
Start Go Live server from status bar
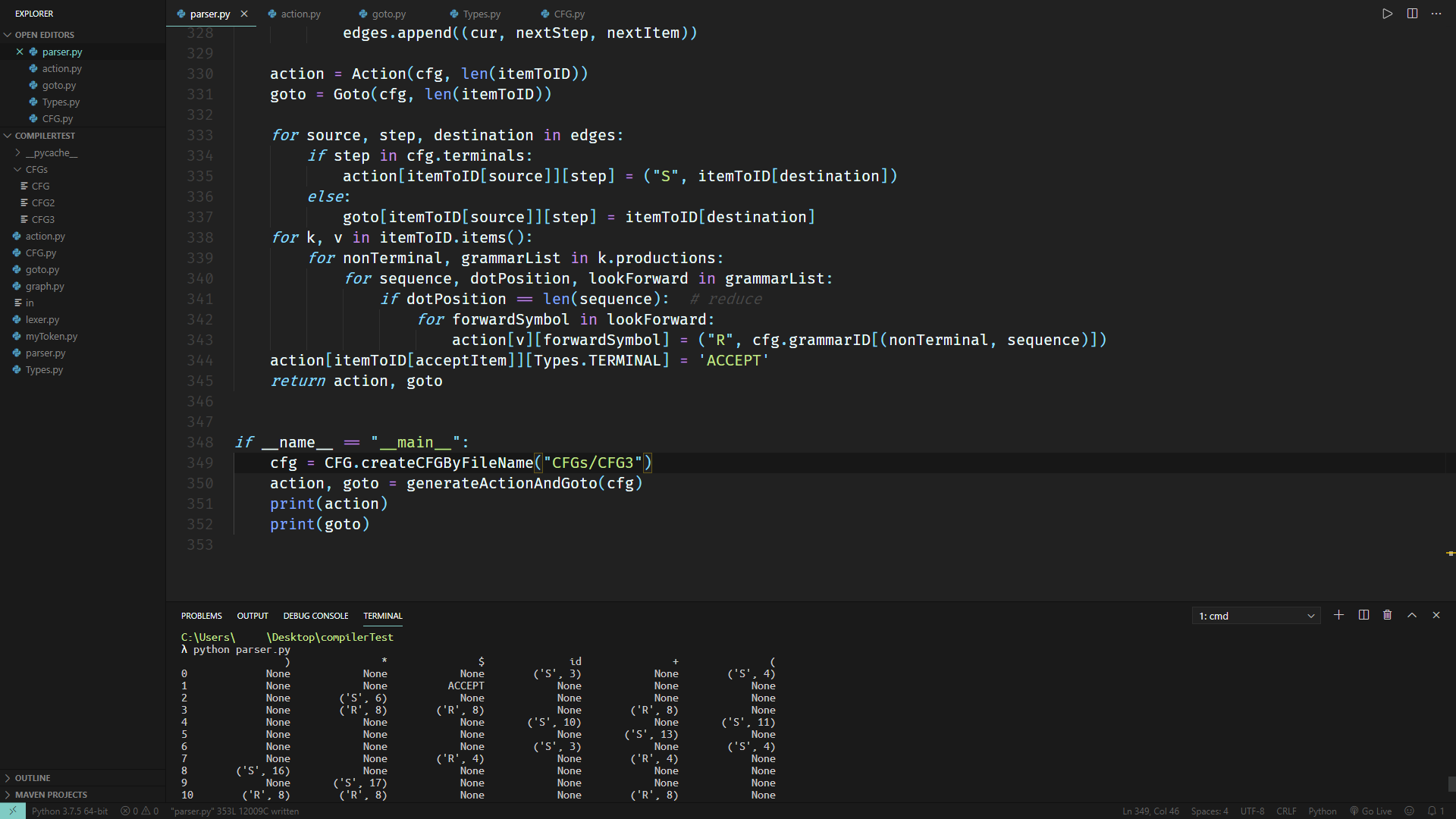click(1370, 811)
